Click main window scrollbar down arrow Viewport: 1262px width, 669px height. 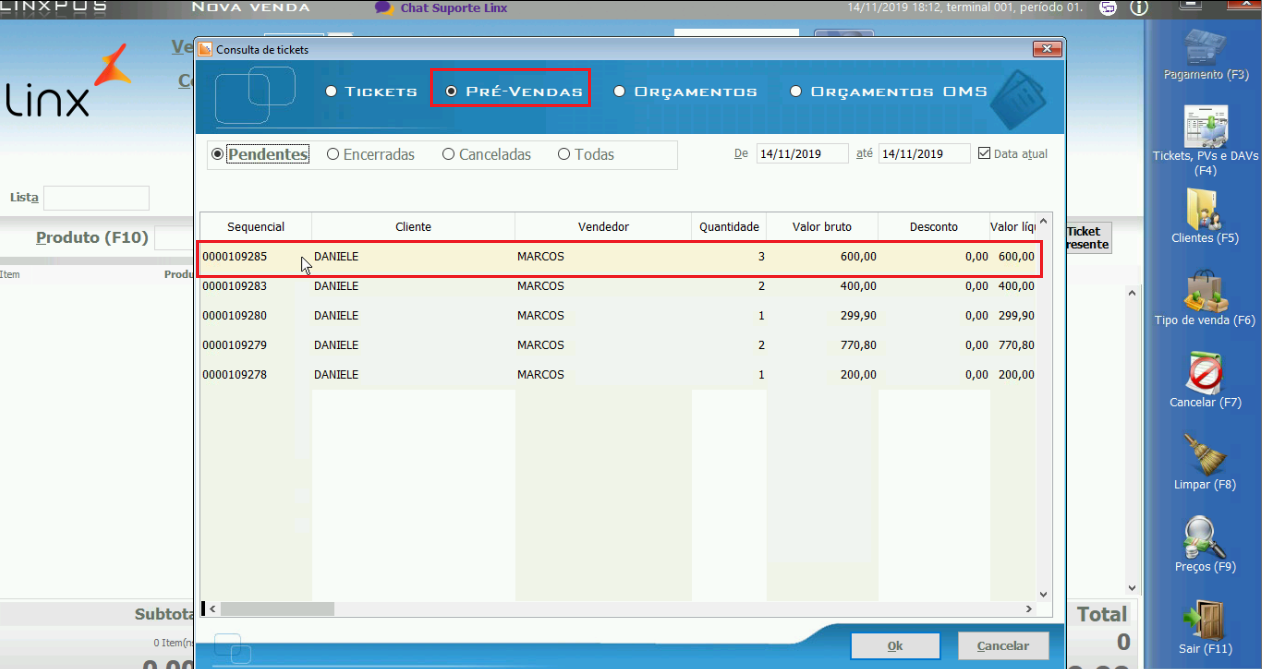tap(1133, 588)
